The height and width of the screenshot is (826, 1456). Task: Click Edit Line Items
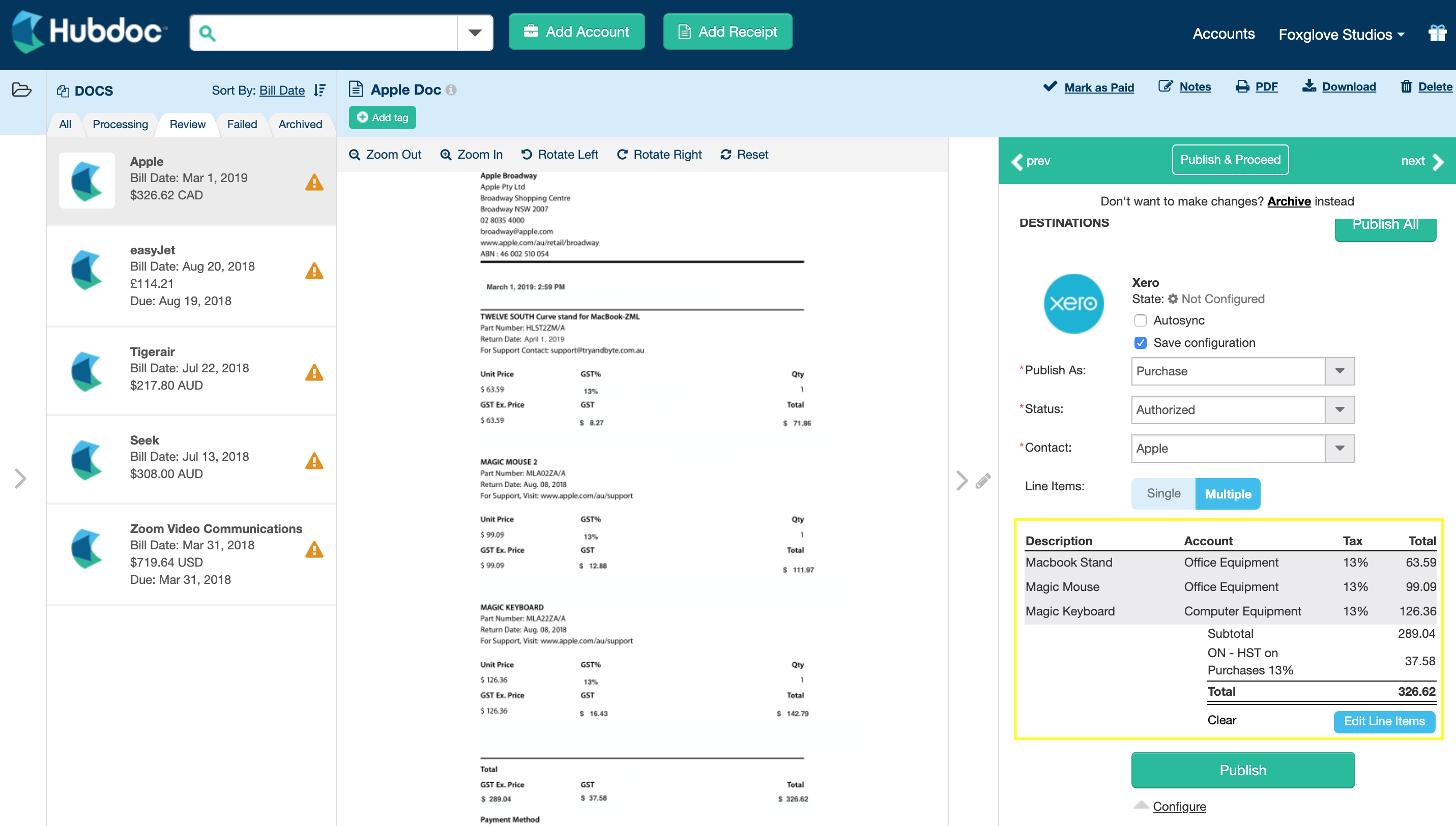pos(1384,721)
